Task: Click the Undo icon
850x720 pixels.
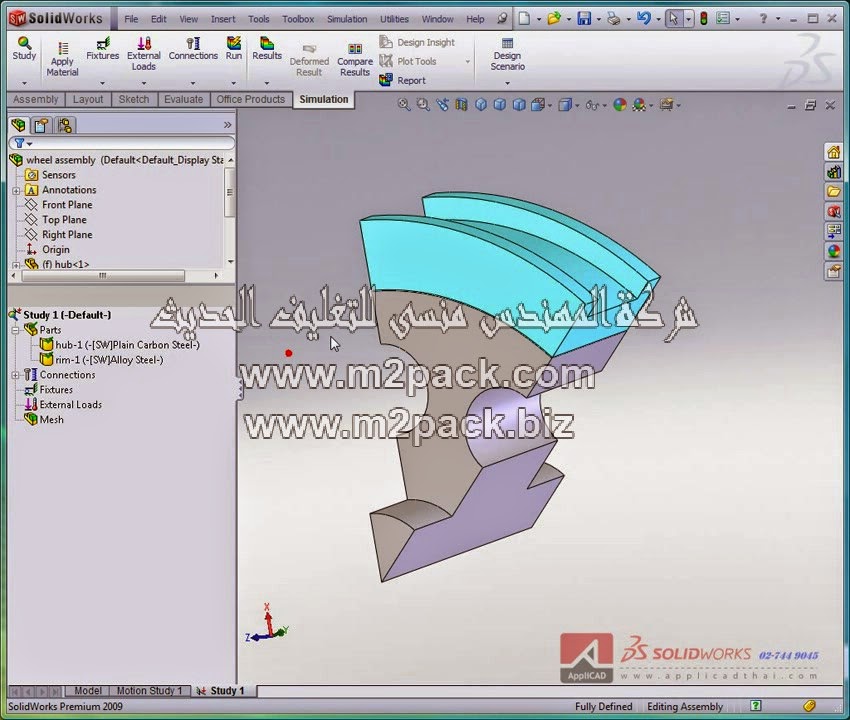Action: [x=643, y=18]
